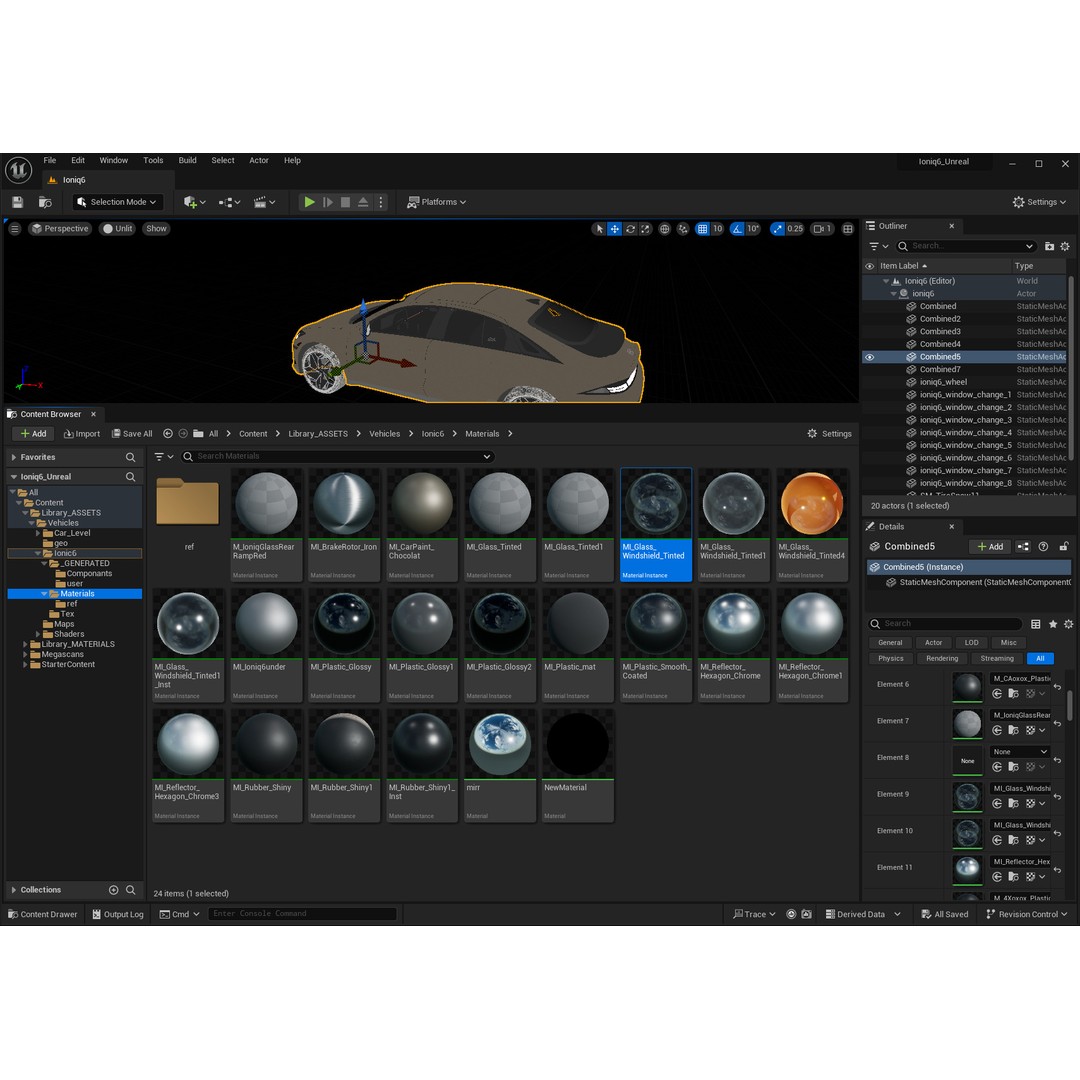Open the viewport Show flags menu
This screenshot has height=1080, width=1080.
click(156, 229)
